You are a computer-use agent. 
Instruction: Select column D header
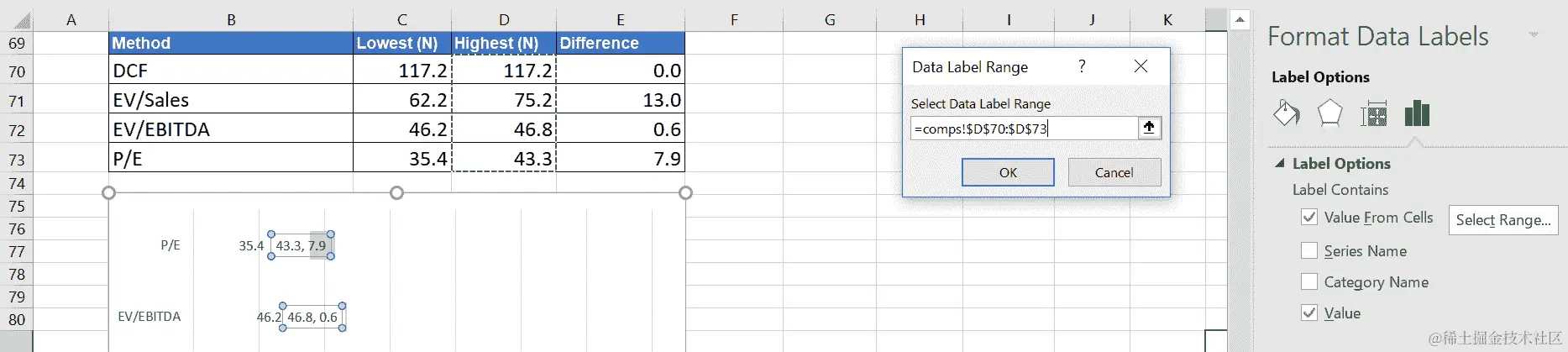[x=504, y=20]
